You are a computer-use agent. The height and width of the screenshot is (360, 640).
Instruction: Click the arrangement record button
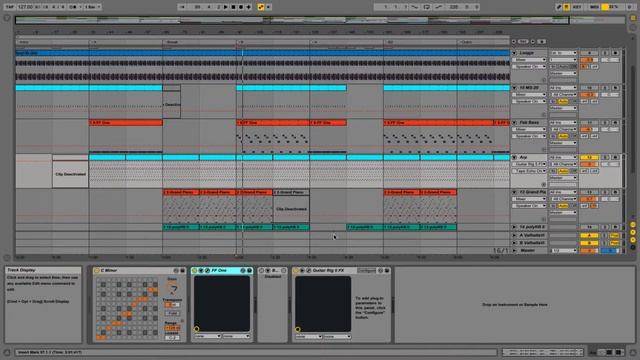pyautogui.click(x=241, y=7)
